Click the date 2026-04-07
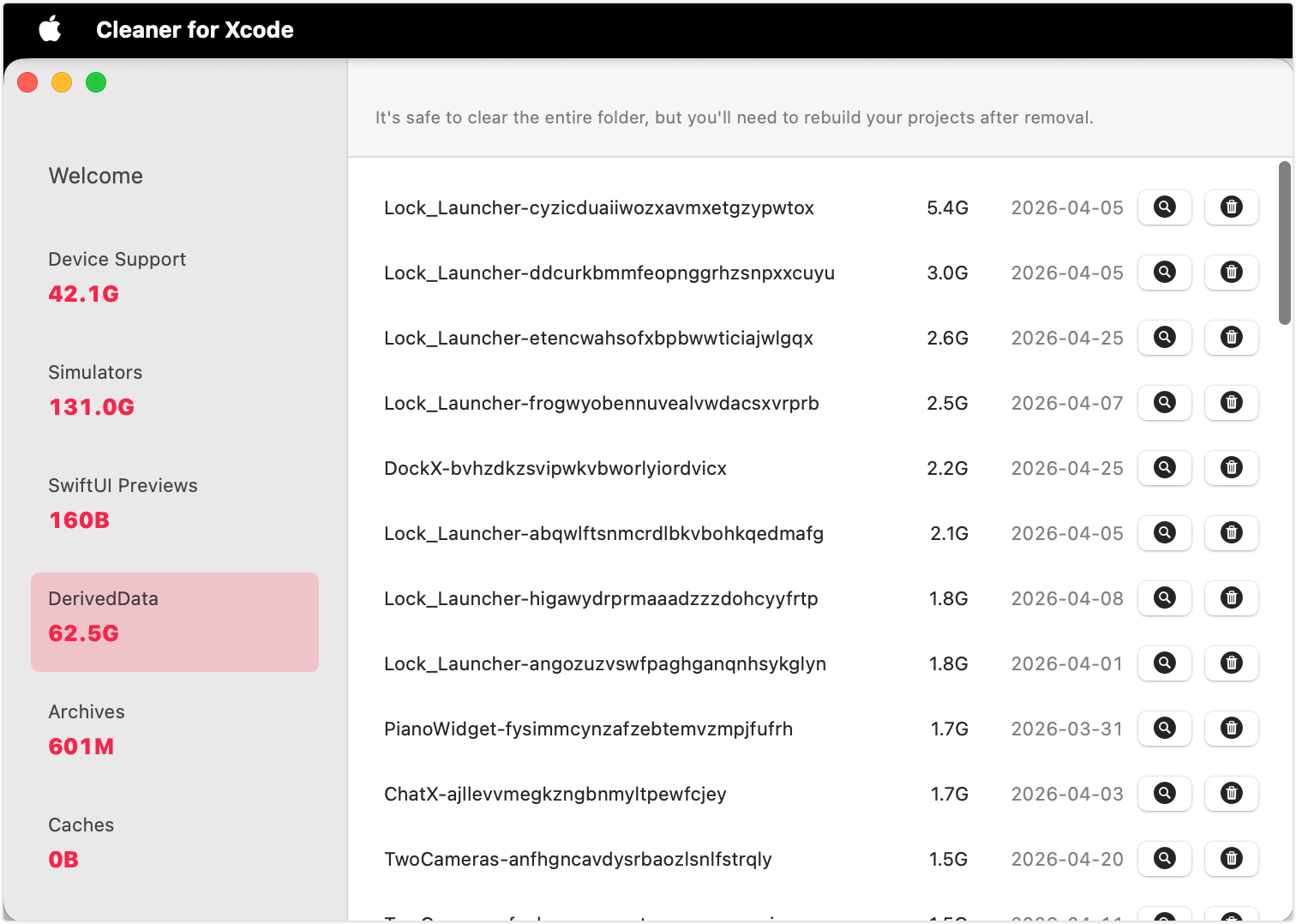 1067,404
